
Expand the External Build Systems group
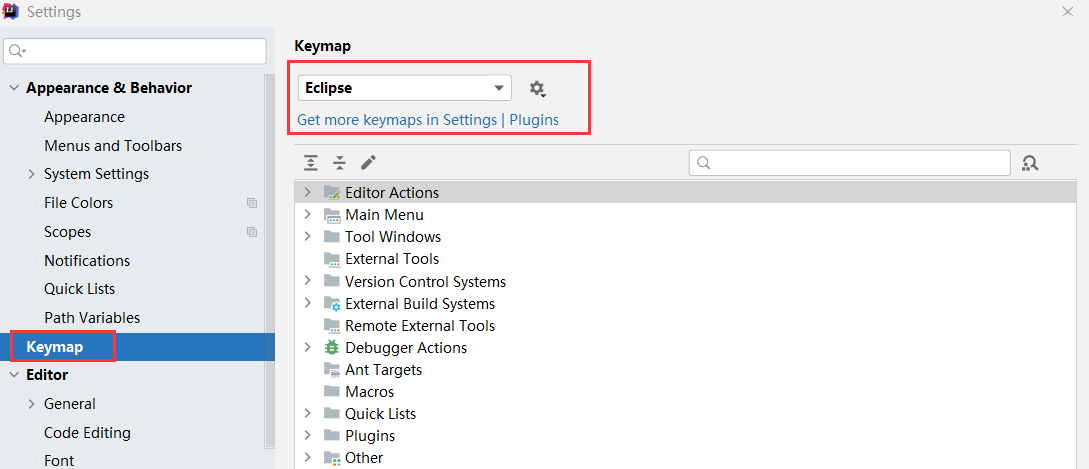click(308, 304)
